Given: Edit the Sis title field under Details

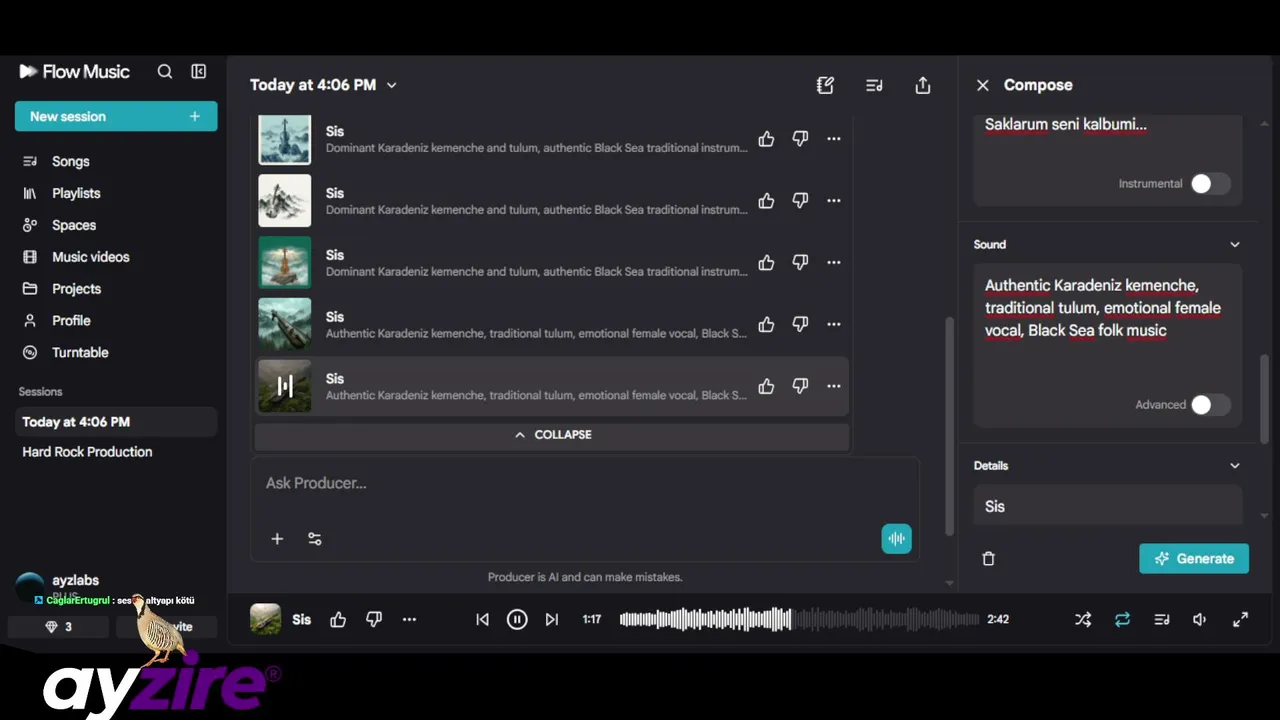Looking at the screenshot, I should click(x=1108, y=506).
